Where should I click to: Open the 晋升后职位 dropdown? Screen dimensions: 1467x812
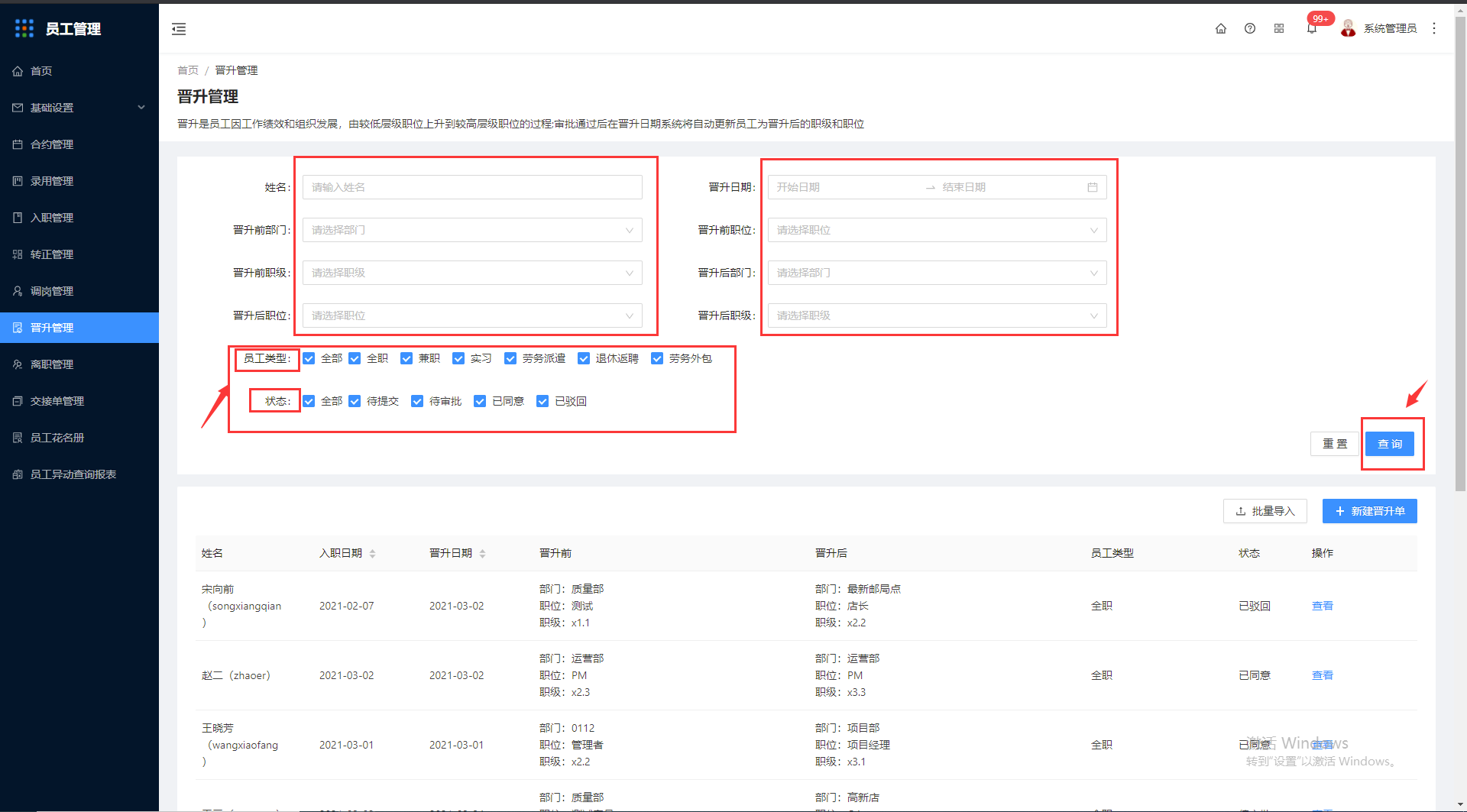[472, 315]
